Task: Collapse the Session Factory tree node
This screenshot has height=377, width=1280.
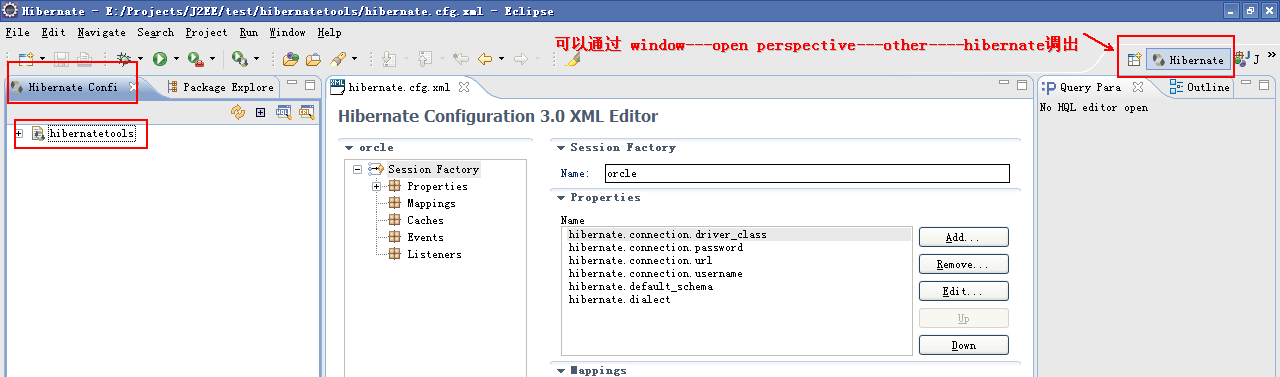Action: click(357, 169)
